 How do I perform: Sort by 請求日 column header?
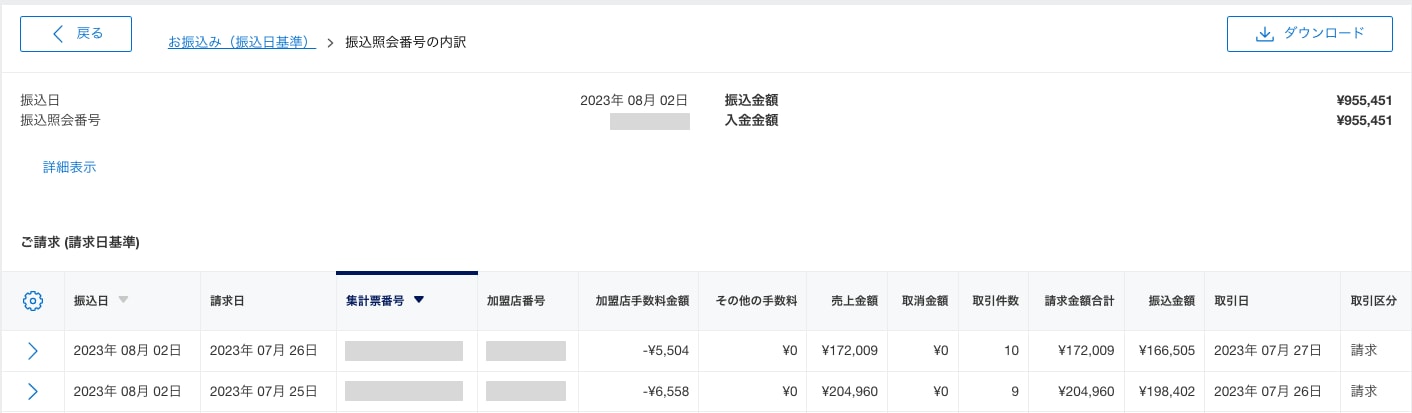point(227,300)
